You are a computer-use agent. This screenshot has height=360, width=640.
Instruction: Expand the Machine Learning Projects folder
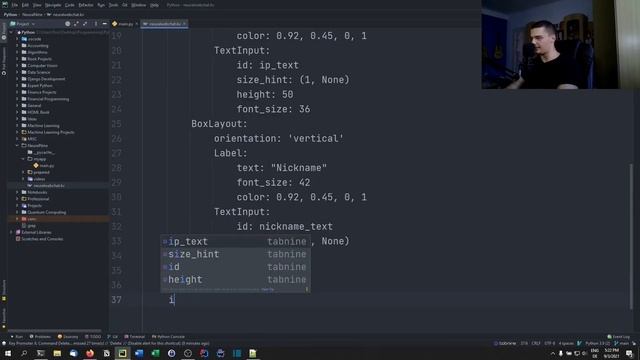pyautogui.click(x=18, y=132)
